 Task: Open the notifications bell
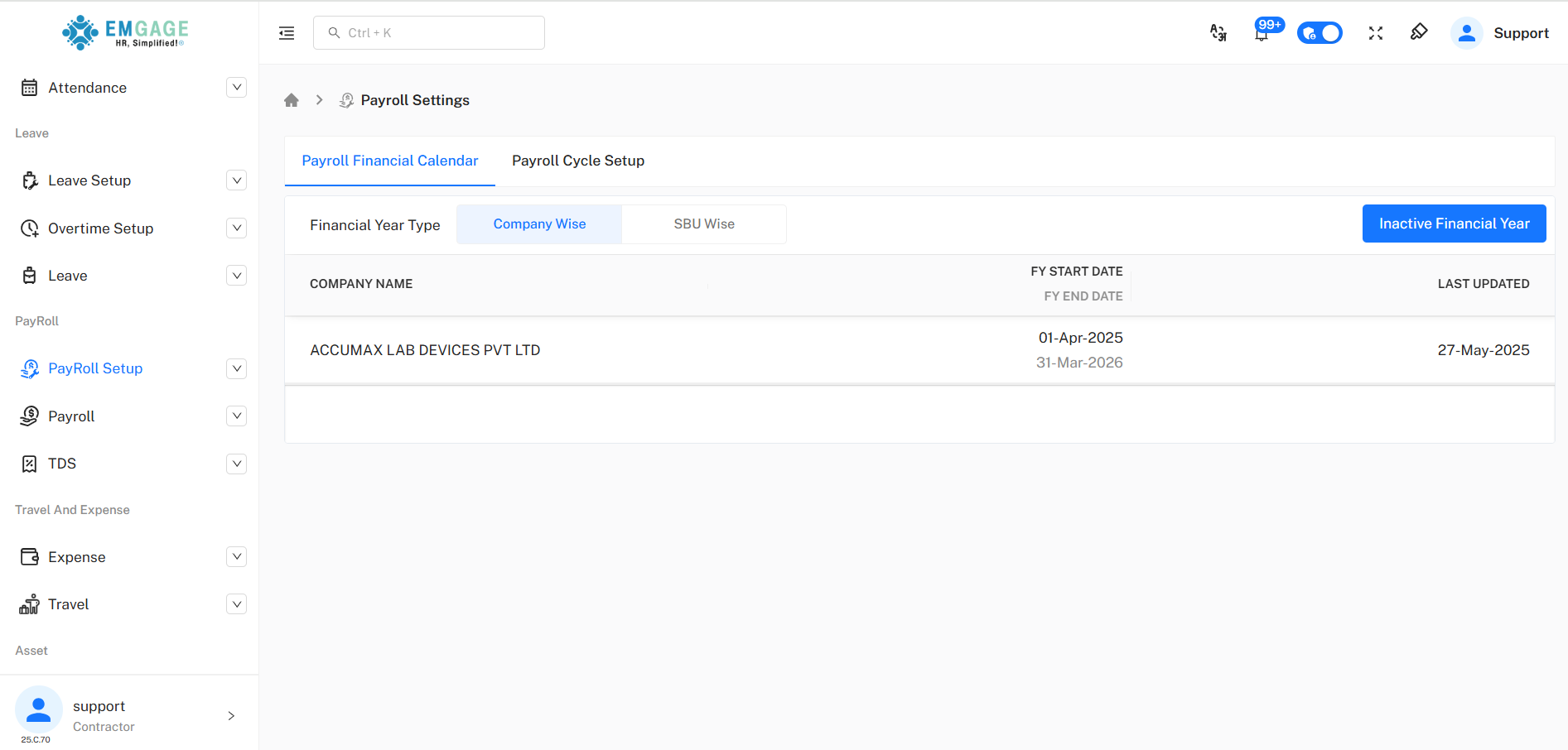[1262, 34]
